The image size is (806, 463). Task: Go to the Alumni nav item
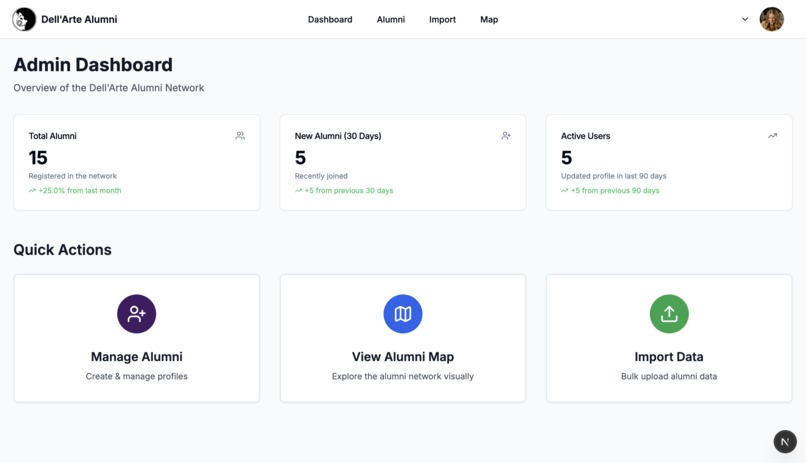pyautogui.click(x=391, y=20)
